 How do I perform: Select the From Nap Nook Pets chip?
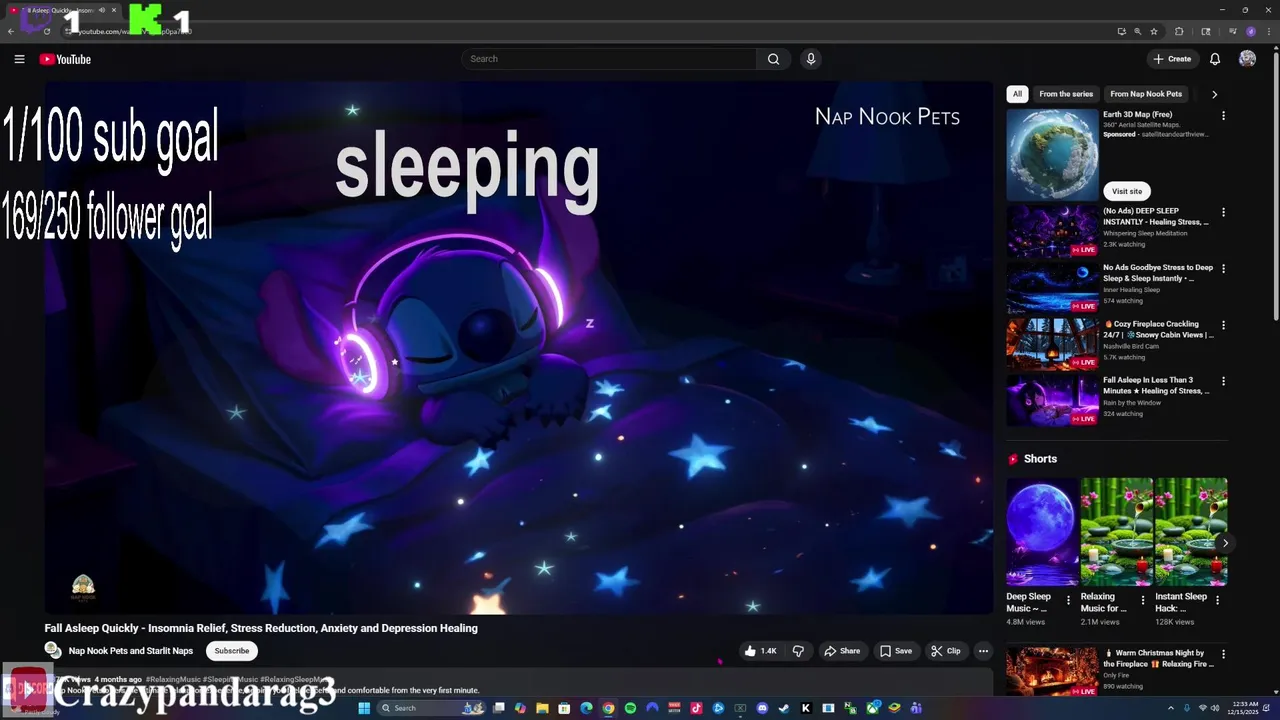point(1146,94)
